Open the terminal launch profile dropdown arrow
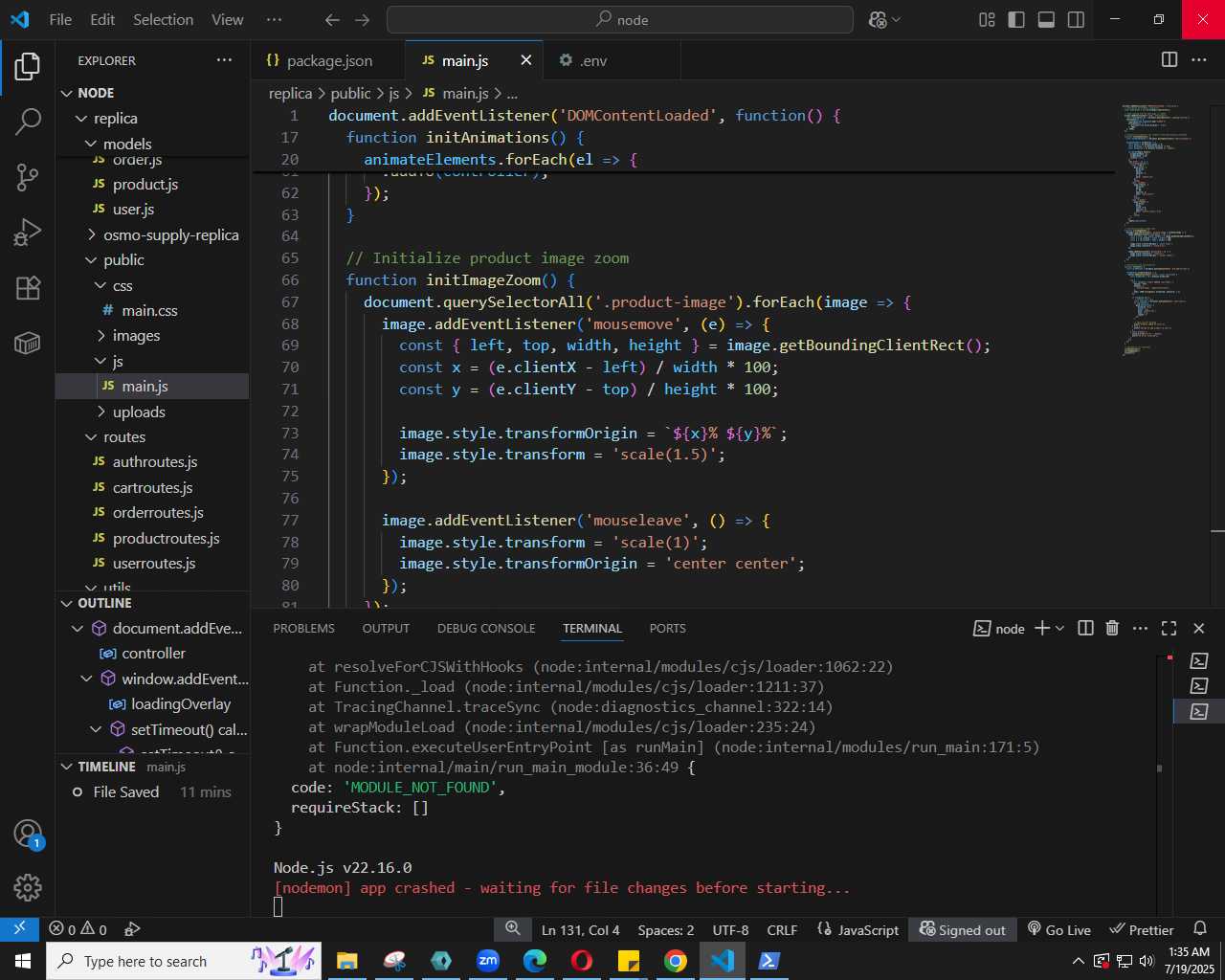1225x980 pixels. click(1059, 628)
